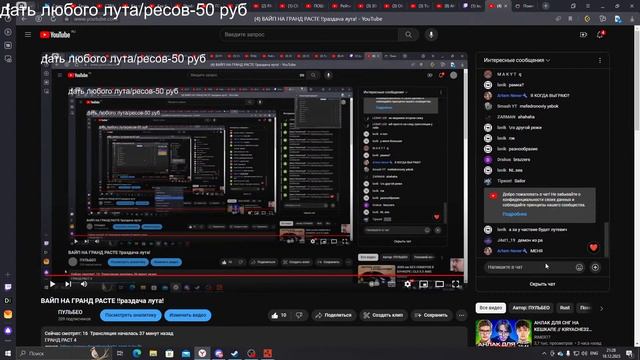Viewport: 640px width, 360px height.
Task: Click the search magnifier button
Action: (408, 35)
